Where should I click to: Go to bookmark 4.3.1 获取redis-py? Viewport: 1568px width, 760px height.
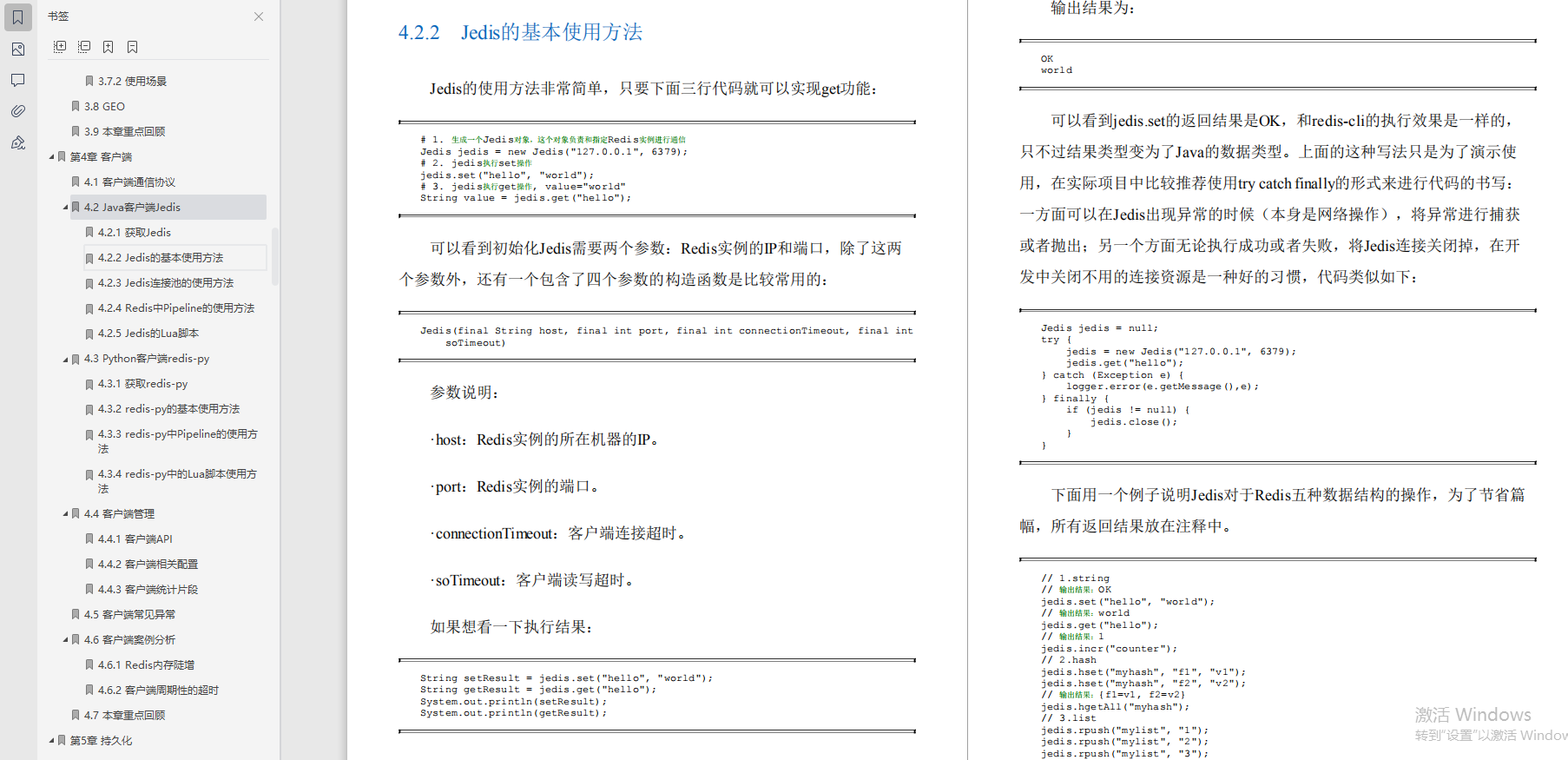[x=142, y=384]
